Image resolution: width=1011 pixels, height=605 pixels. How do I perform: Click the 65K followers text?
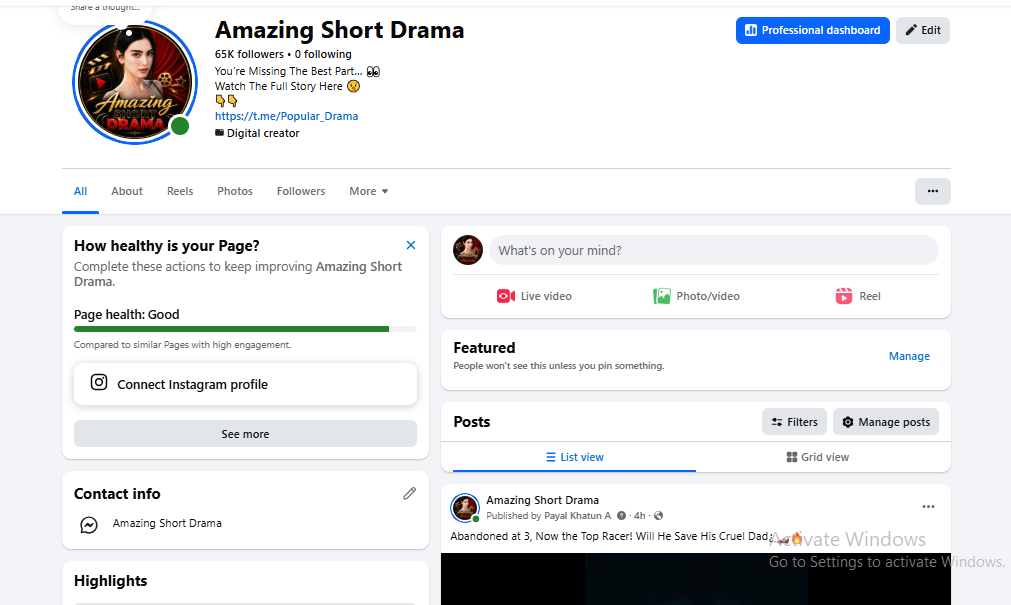point(249,54)
